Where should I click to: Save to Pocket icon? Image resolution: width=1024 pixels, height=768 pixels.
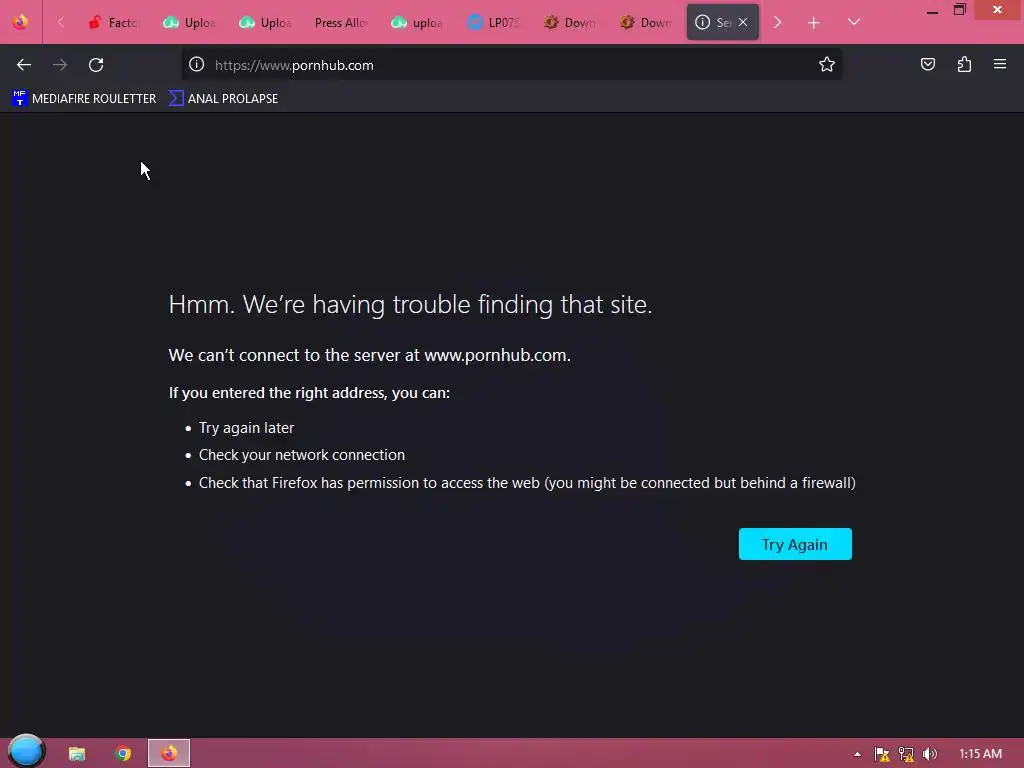pyautogui.click(x=928, y=64)
